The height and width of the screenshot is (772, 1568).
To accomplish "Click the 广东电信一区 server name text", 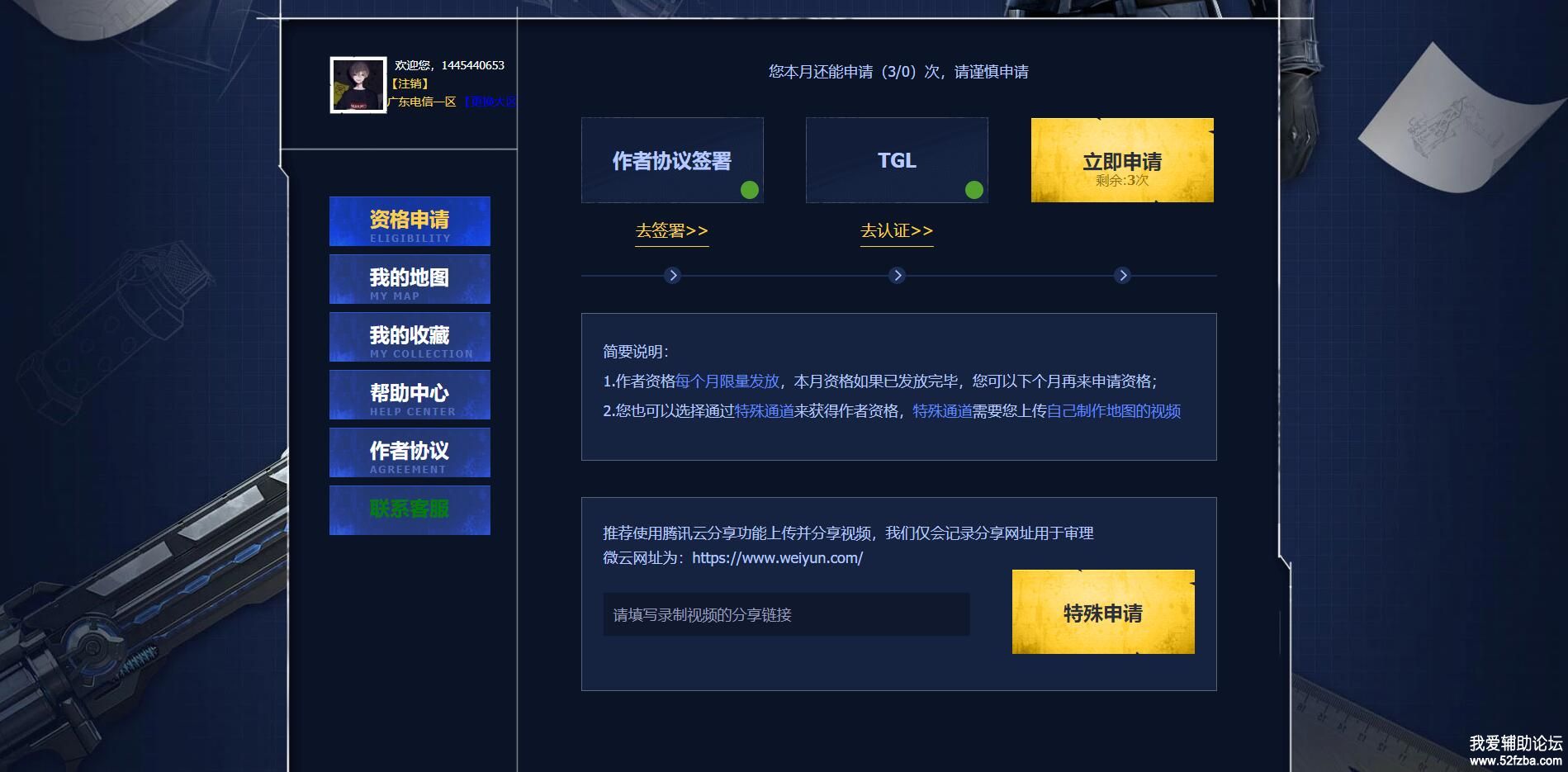I will (422, 102).
